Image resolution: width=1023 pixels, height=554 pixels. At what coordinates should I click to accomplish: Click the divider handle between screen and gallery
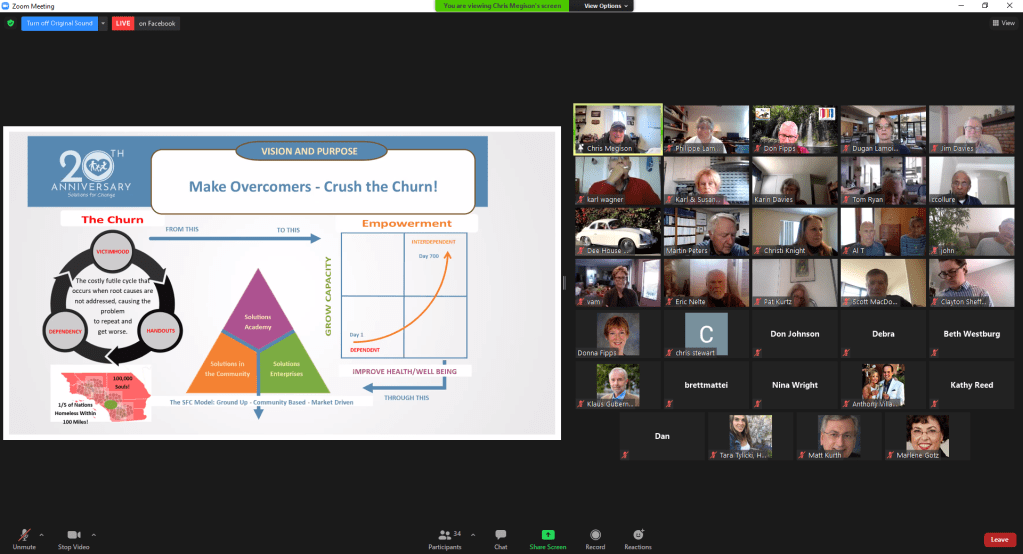pyautogui.click(x=565, y=282)
